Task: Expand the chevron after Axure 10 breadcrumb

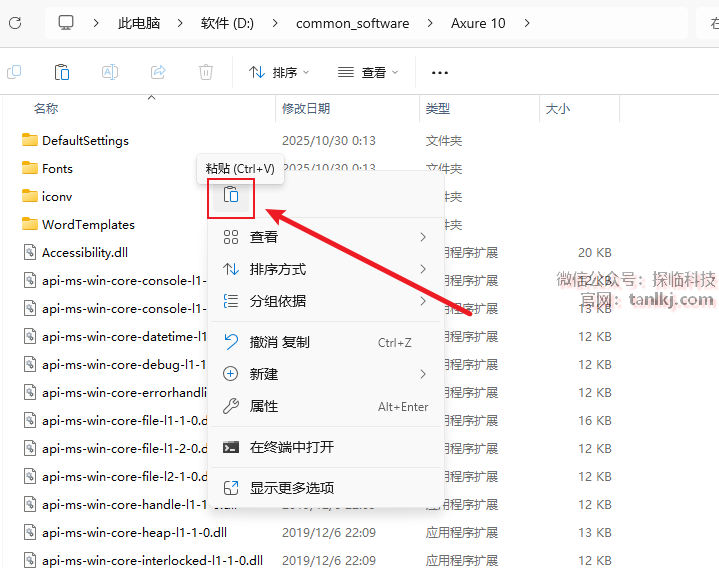Action: pyautogui.click(x=527, y=23)
